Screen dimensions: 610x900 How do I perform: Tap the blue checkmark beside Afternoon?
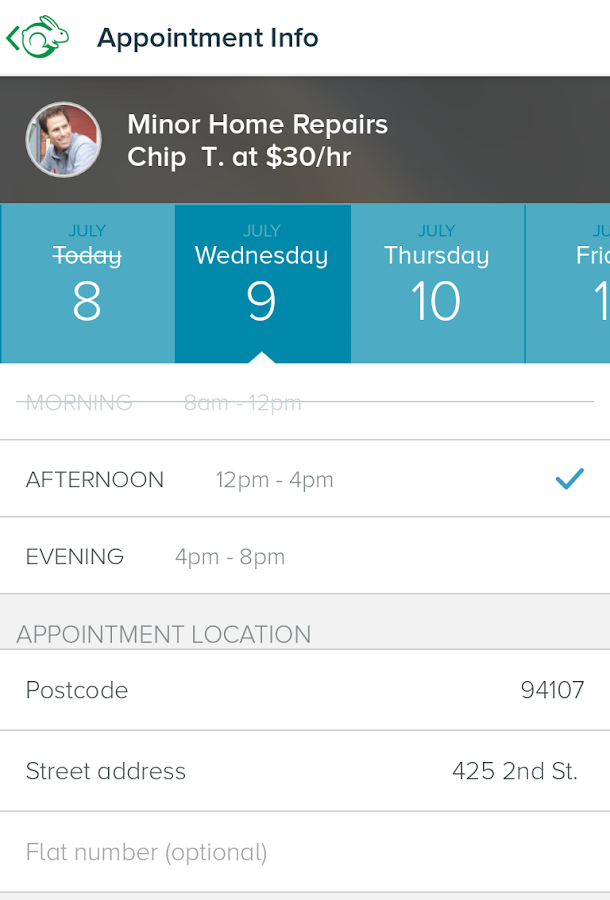(569, 478)
